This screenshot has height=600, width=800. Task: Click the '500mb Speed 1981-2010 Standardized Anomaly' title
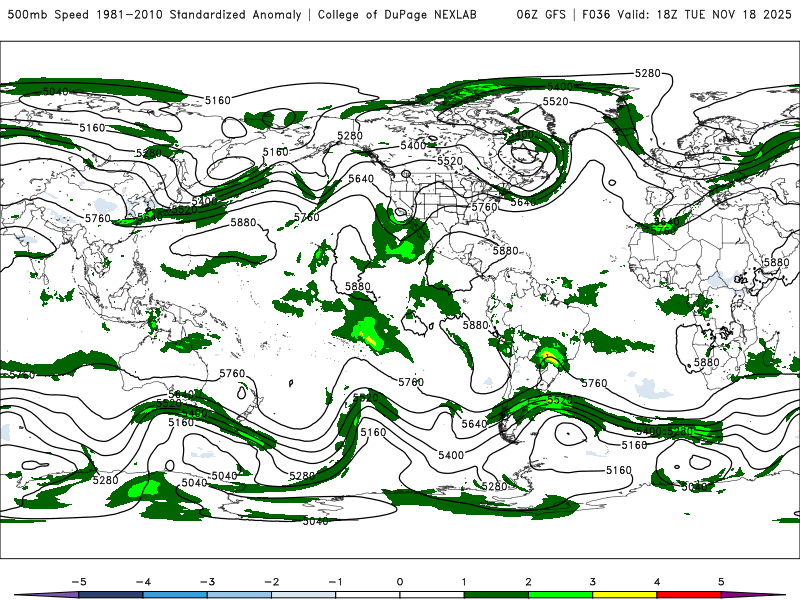154,15
